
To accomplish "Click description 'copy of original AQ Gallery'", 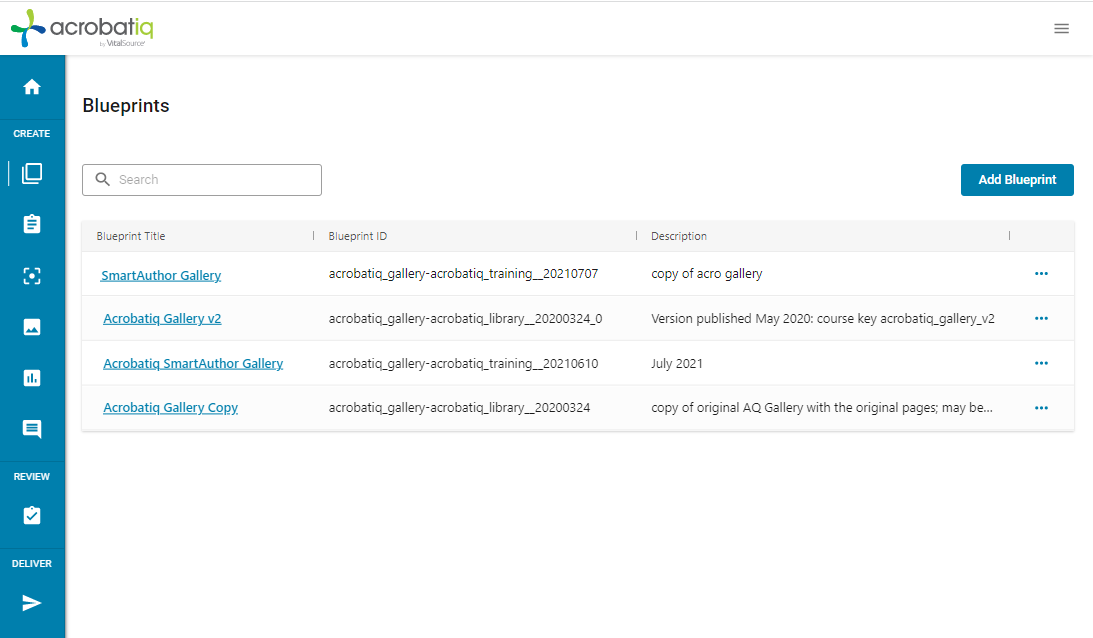I will (x=822, y=408).
